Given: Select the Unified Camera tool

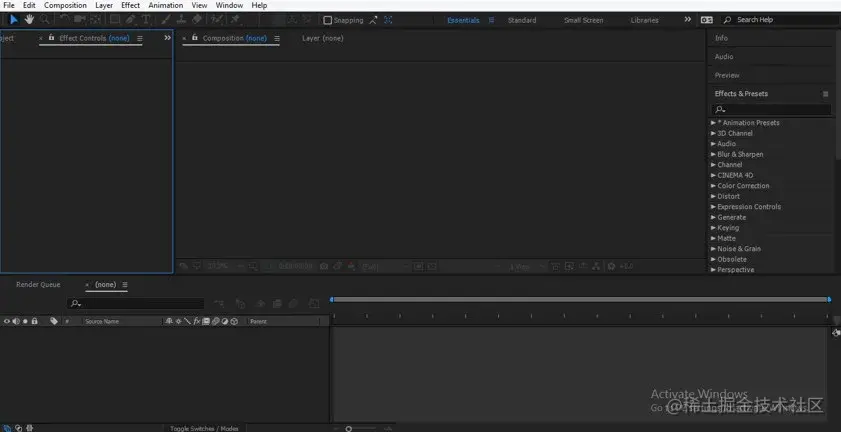Looking at the screenshot, I should coord(80,20).
